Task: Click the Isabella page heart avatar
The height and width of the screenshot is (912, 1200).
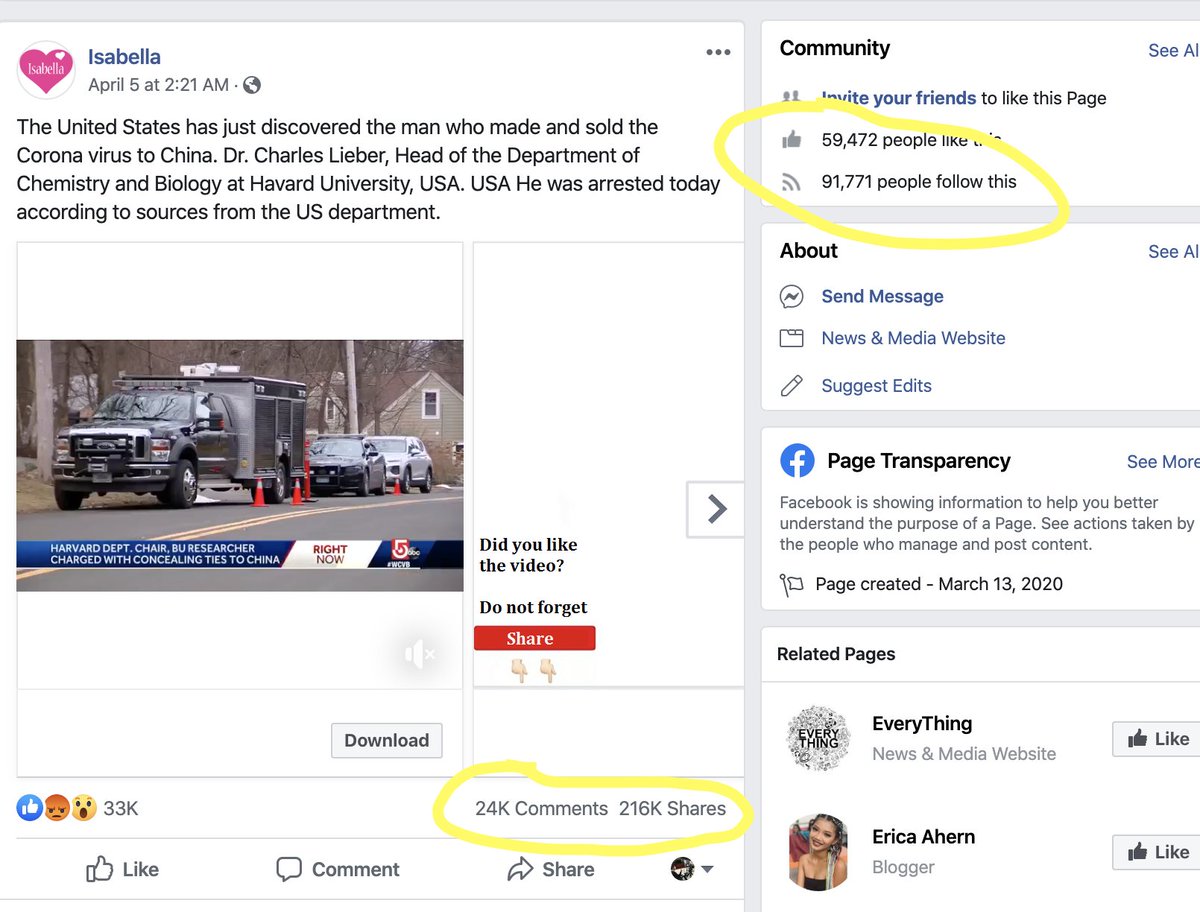Action: 46,69
